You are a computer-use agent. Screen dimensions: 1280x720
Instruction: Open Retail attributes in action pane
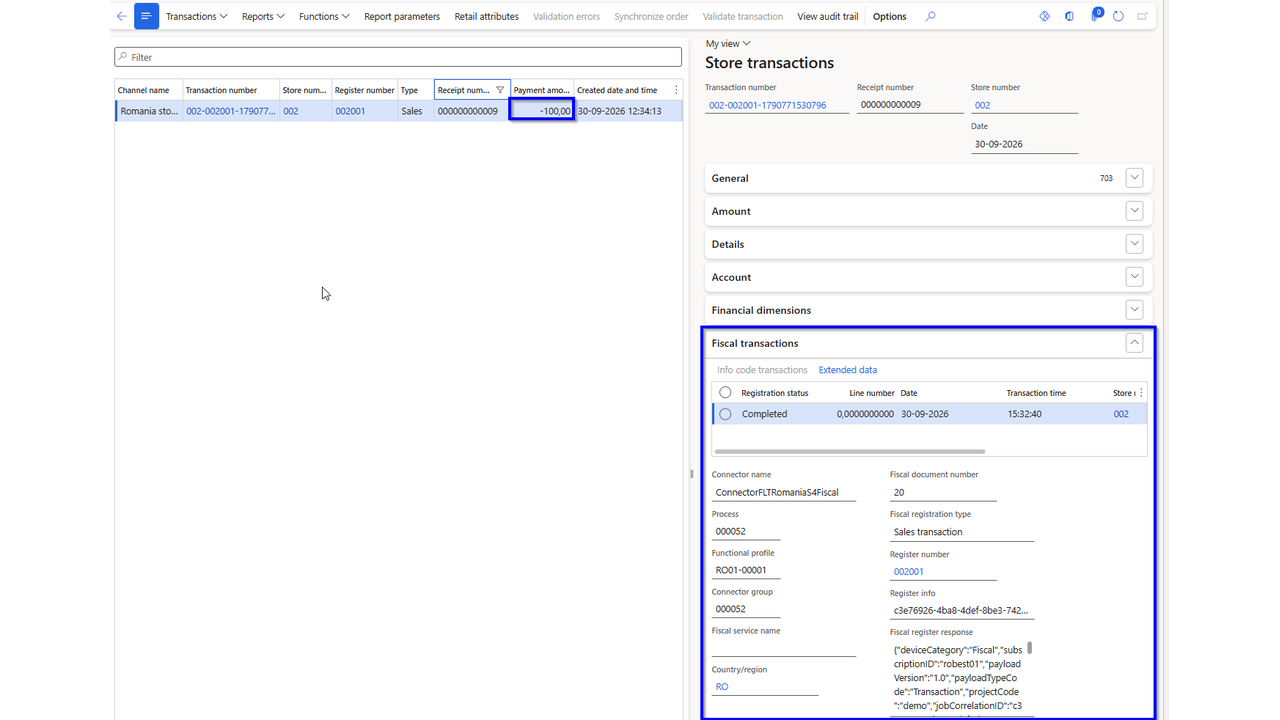486,16
